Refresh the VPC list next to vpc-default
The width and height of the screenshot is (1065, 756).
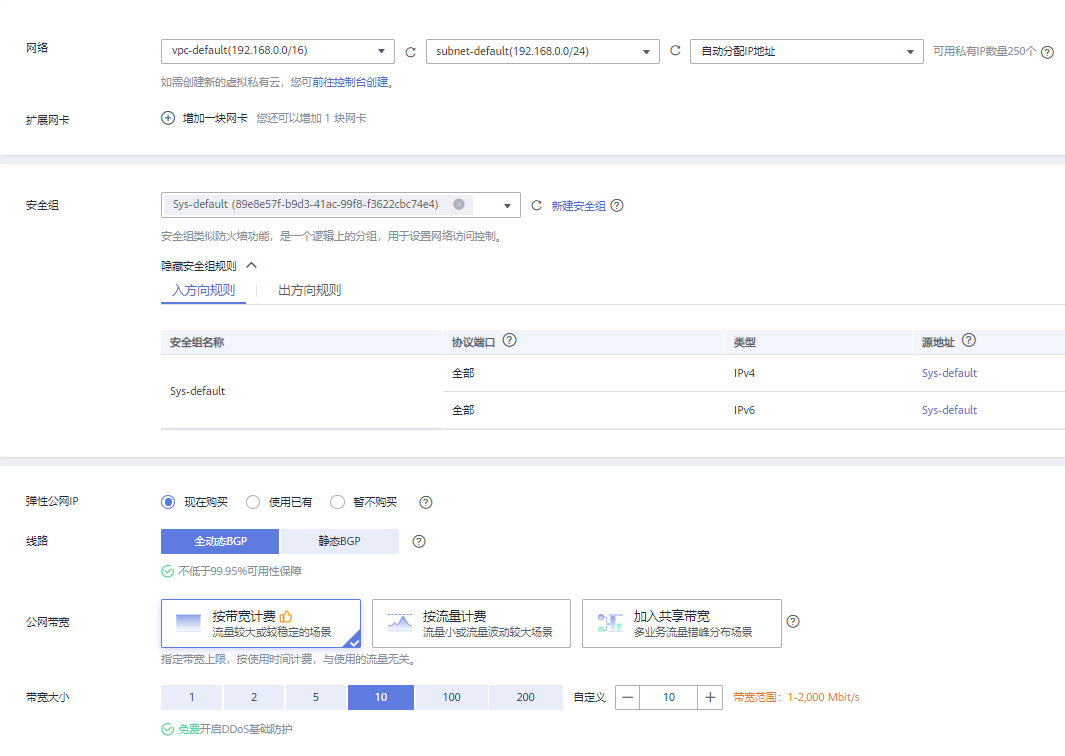(x=410, y=52)
